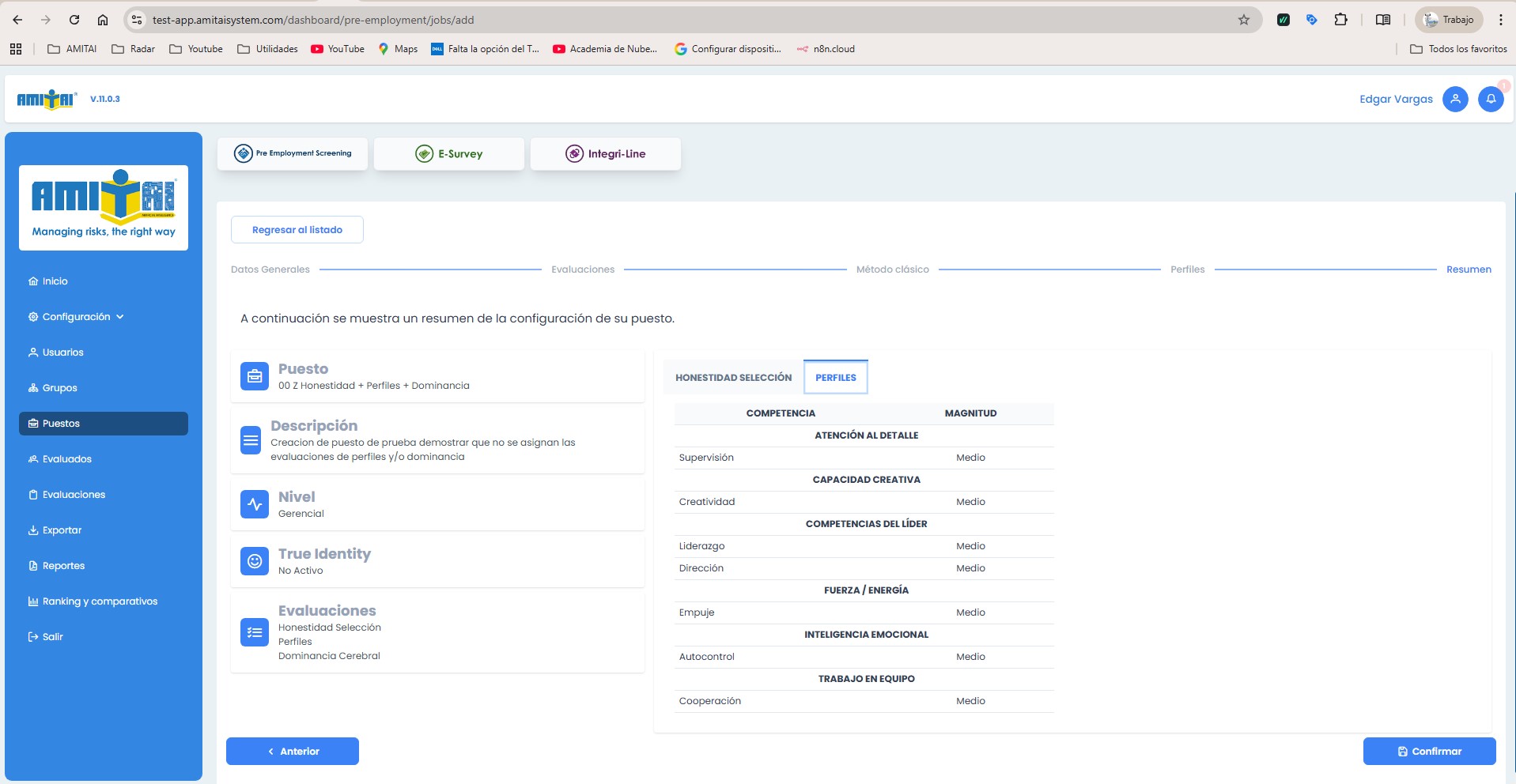Go back with the Anterior button
The width and height of the screenshot is (1516, 784).
coord(293,752)
